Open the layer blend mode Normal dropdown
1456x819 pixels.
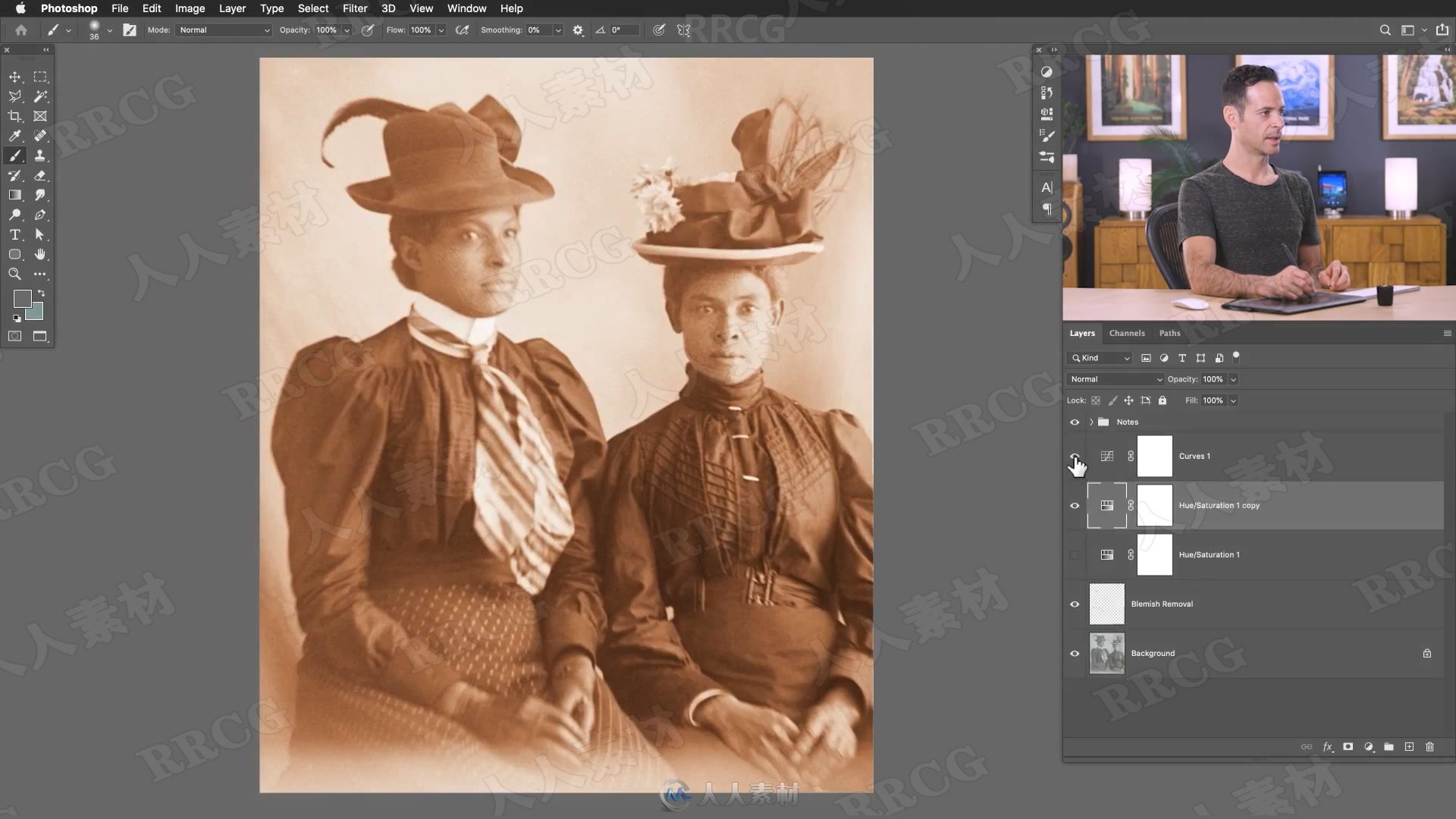click(x=1115, y=379)
